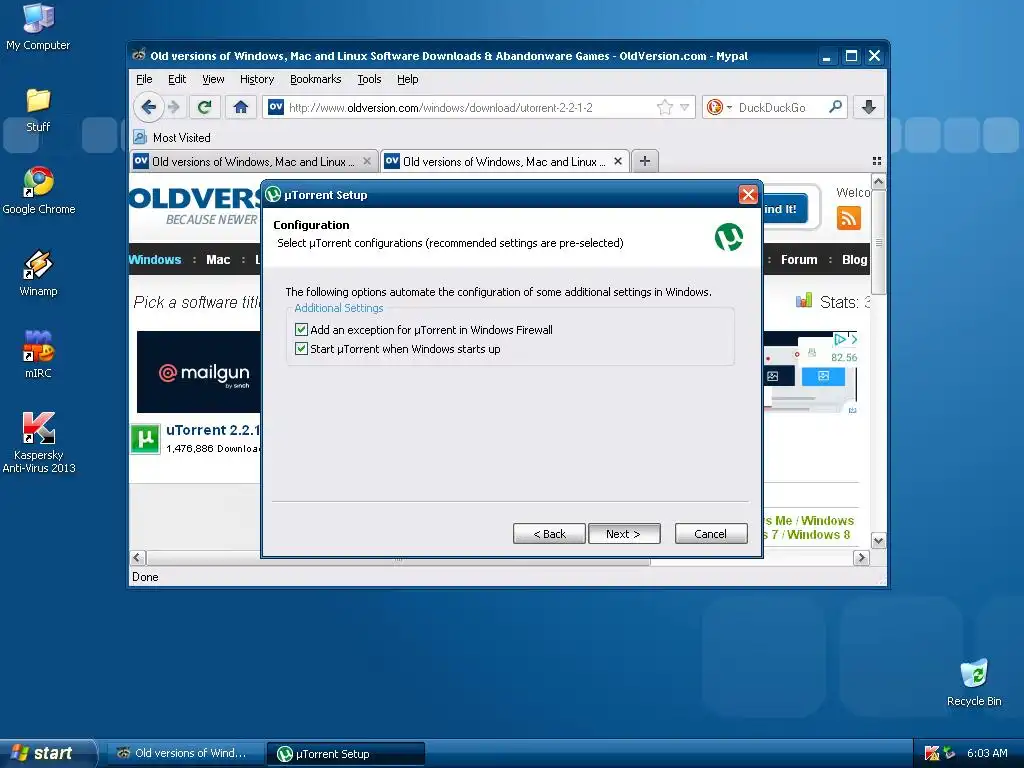Screen dimensions: 1024x768
Task: Open the Tools menu
Action: [369, 79]
